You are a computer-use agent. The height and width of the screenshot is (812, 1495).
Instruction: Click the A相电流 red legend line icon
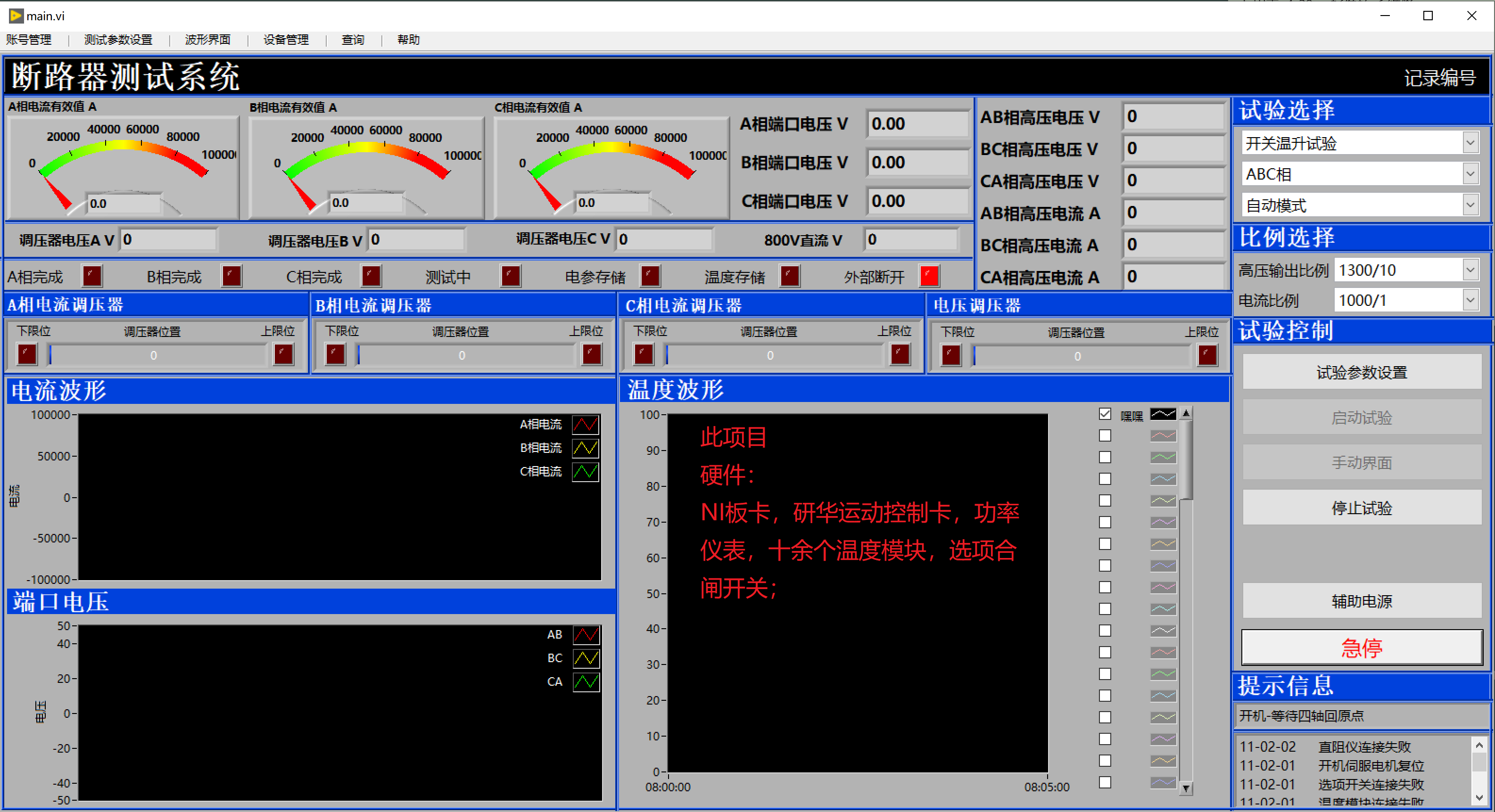585,425
